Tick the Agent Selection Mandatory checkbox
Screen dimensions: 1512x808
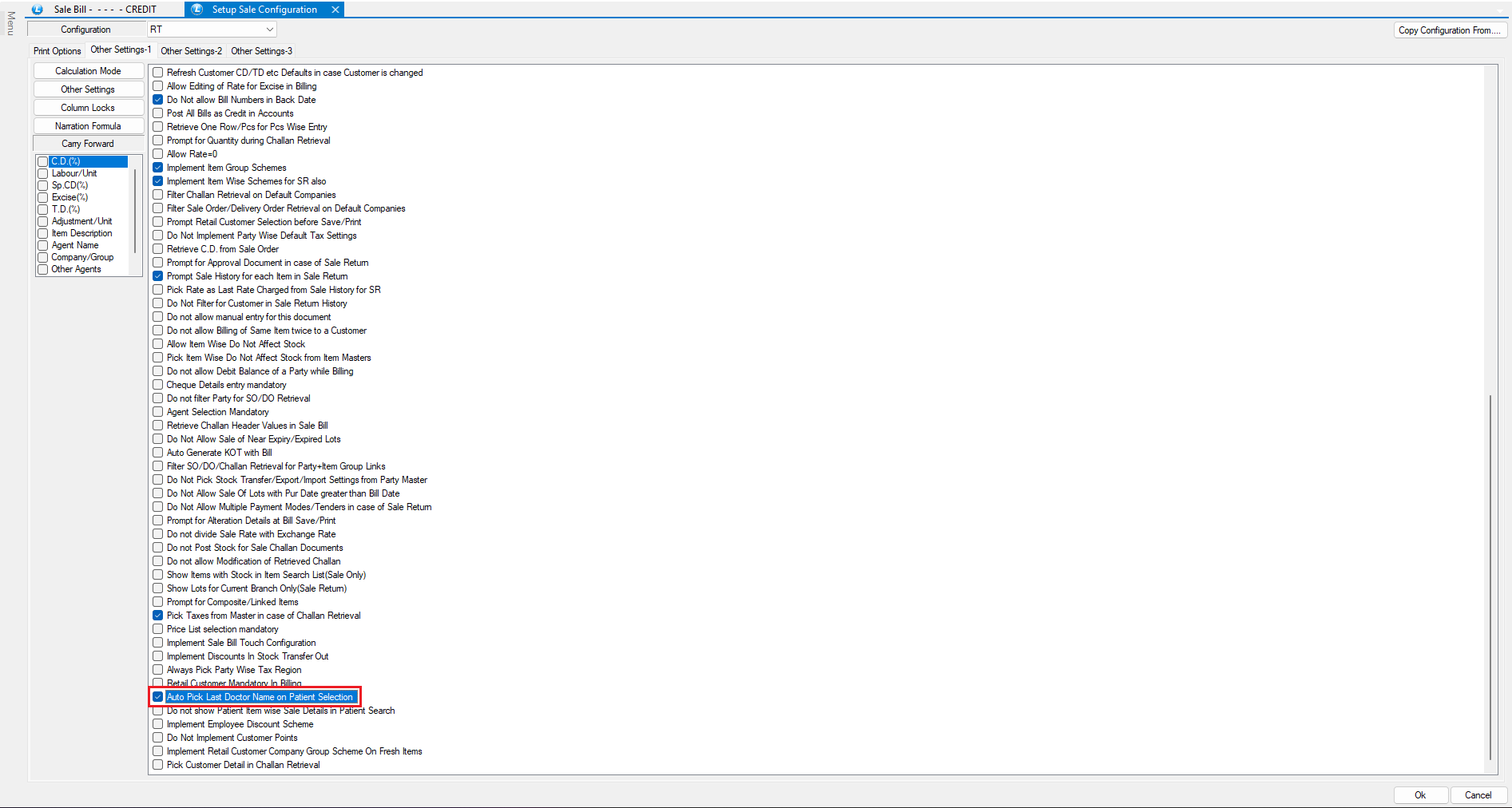click(x=158, y=412)
